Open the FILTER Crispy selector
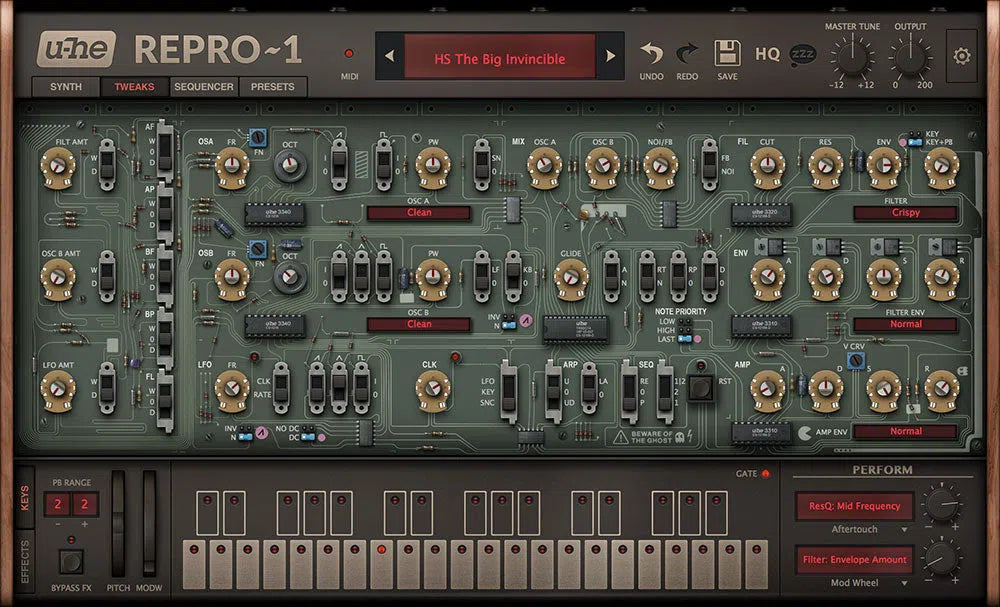This screenshot has width=1000, height=607. pos(905,212)
